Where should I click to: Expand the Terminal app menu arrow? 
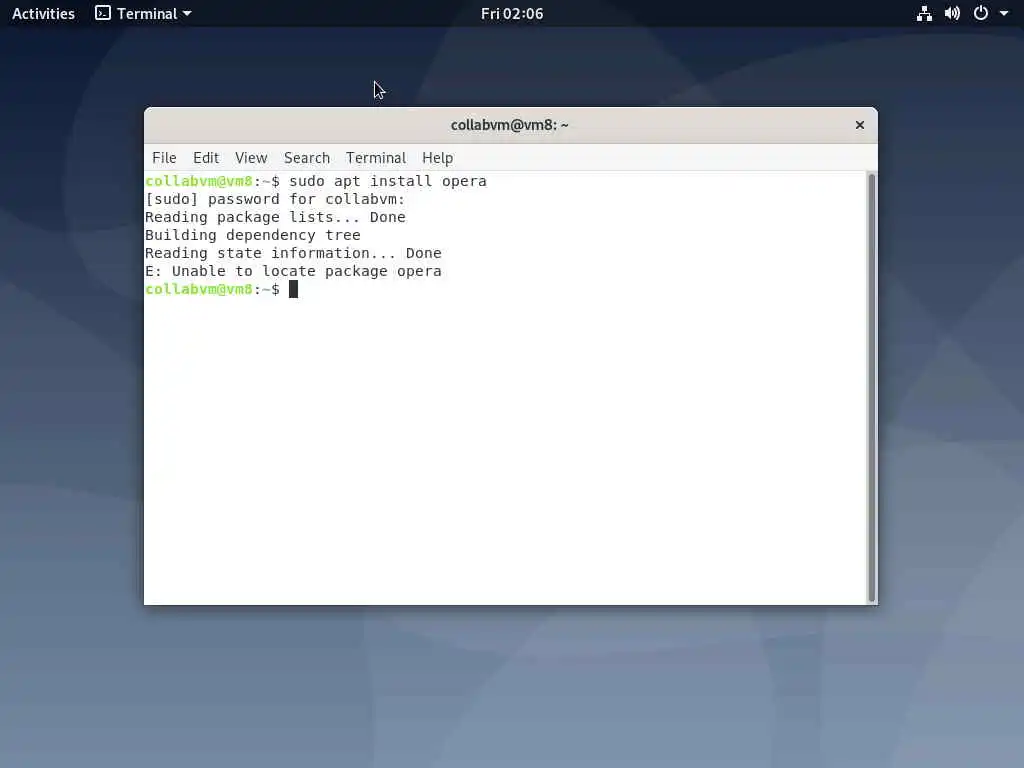click(187, 13)
